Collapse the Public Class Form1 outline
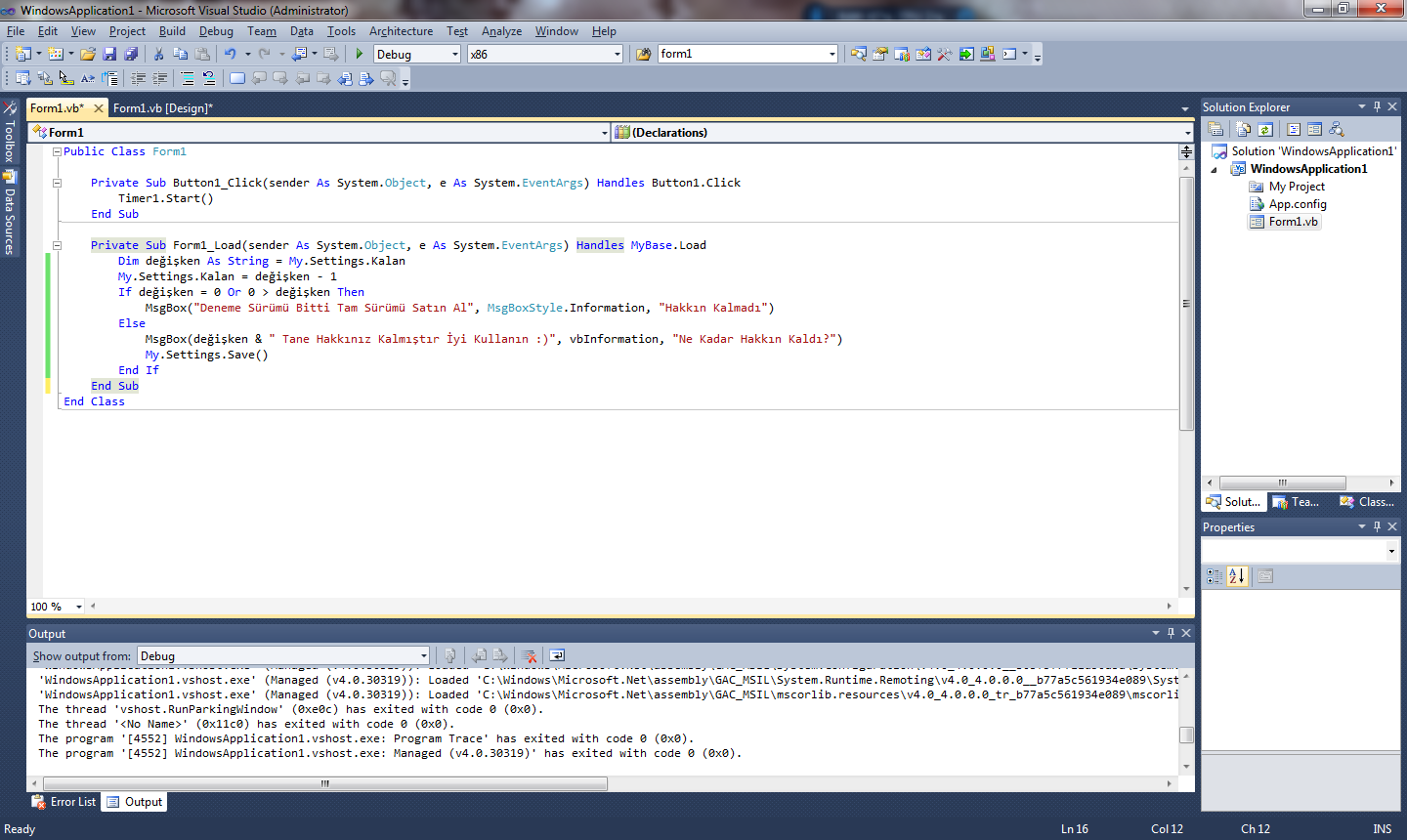Viewport: 1407px width, 840px height. [57, 151]
